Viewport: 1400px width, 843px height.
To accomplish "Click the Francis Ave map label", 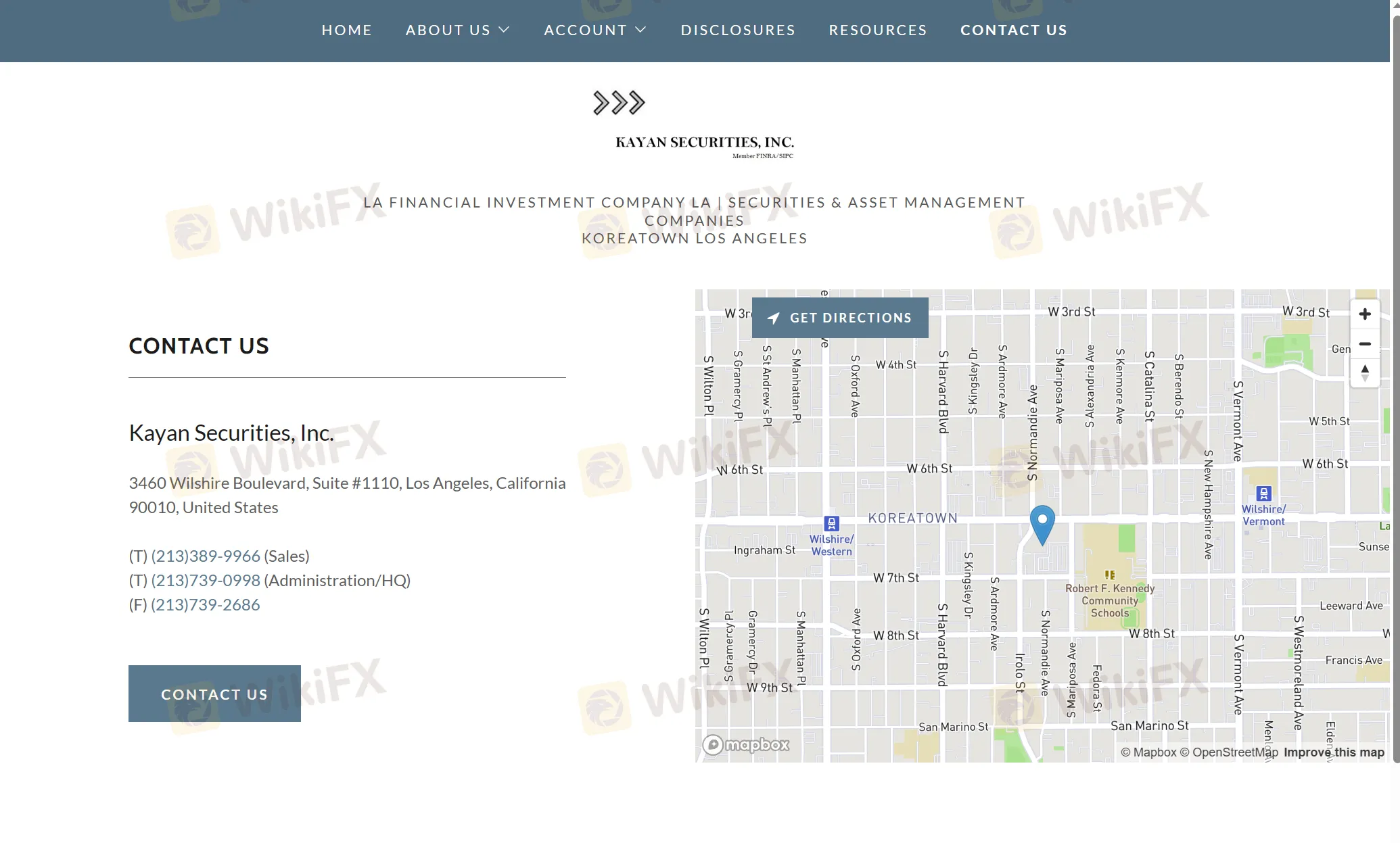I will (1354, 660).
